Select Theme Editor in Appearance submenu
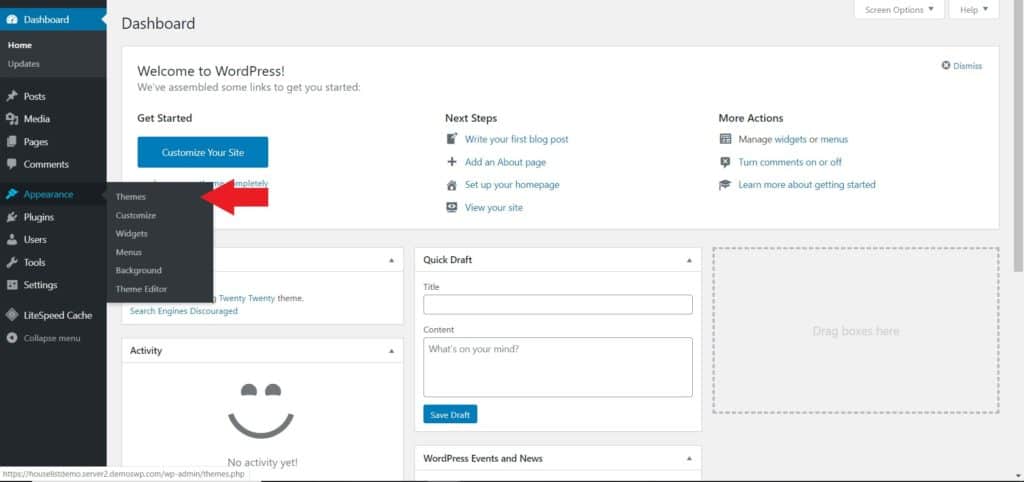The width and height of the screenshot is (1024, 482). click(x=141, y=289)
